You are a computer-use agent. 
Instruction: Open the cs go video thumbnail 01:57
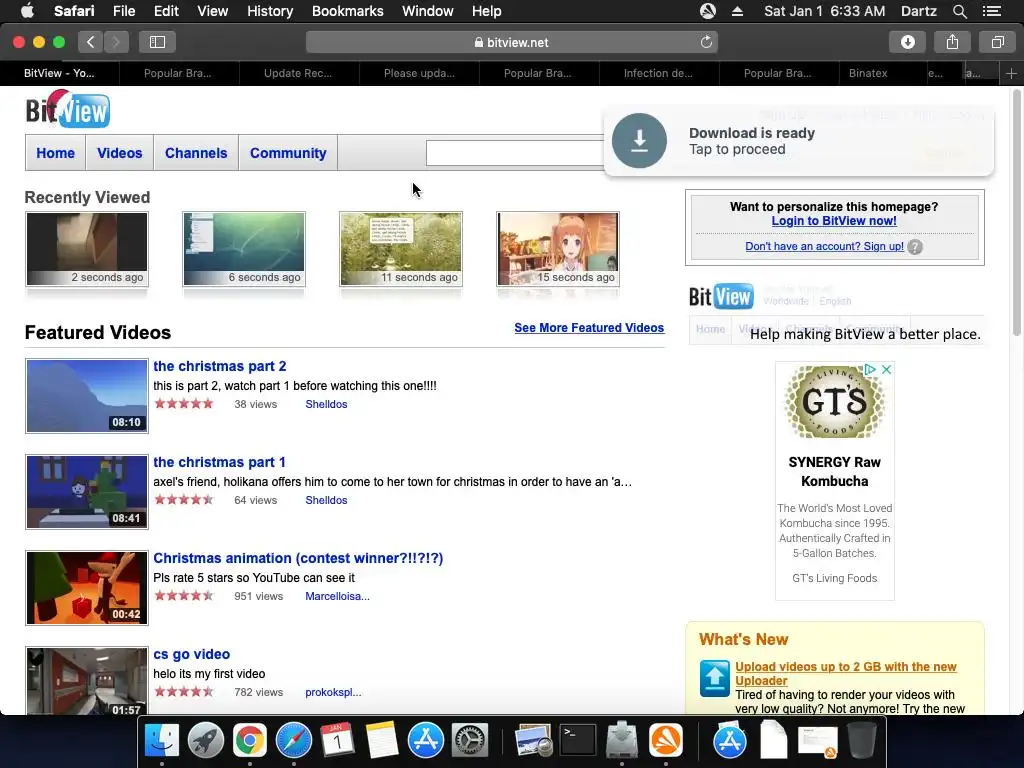click(x=87, y=681)
